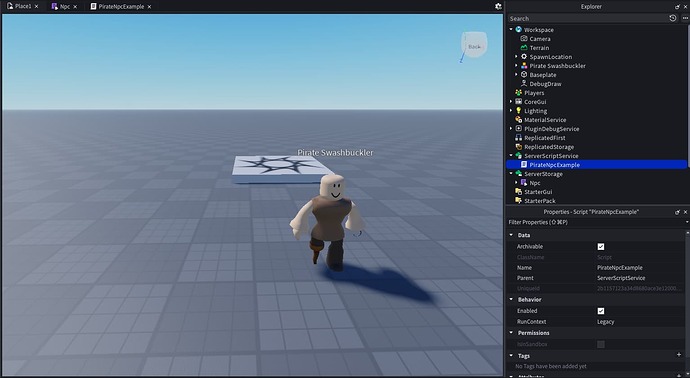Open the Explorer search history icon
690x378 pixels.
coord(672,18)
